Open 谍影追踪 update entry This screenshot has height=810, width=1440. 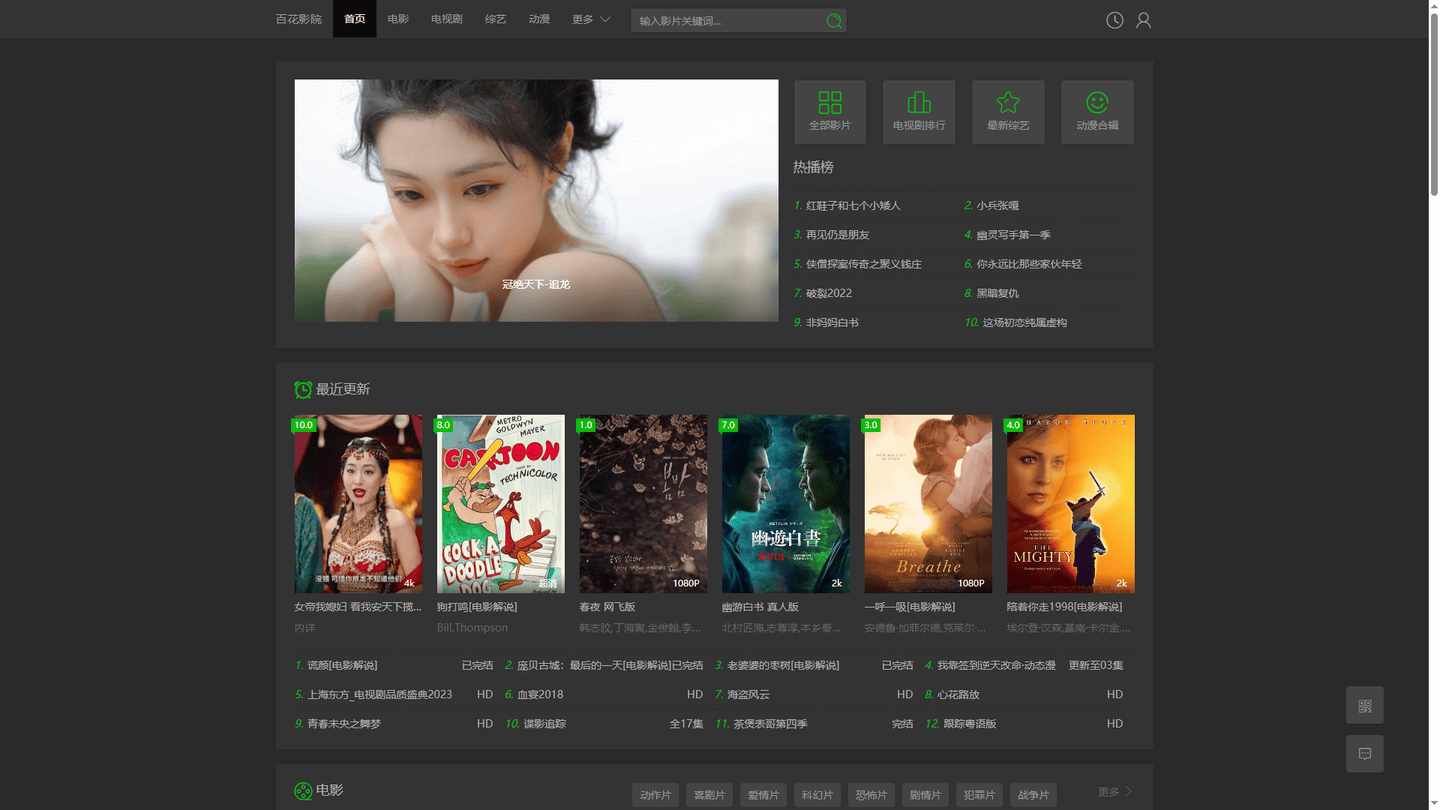tap(544, 723)
